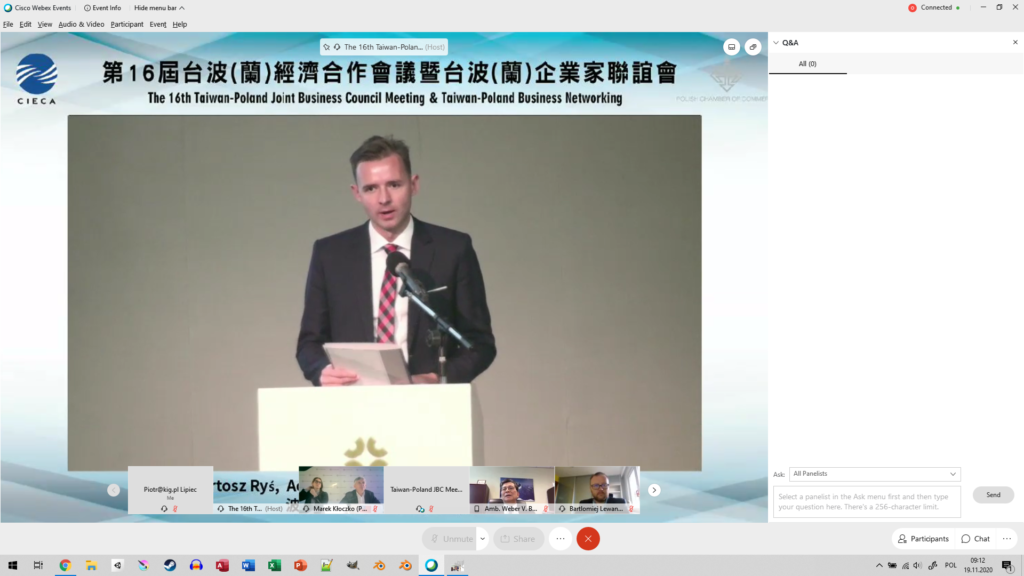Image resolution: width=1024 pixels, height=576 pixels.
Task: Click the question text input field
Action: (866, 501)
